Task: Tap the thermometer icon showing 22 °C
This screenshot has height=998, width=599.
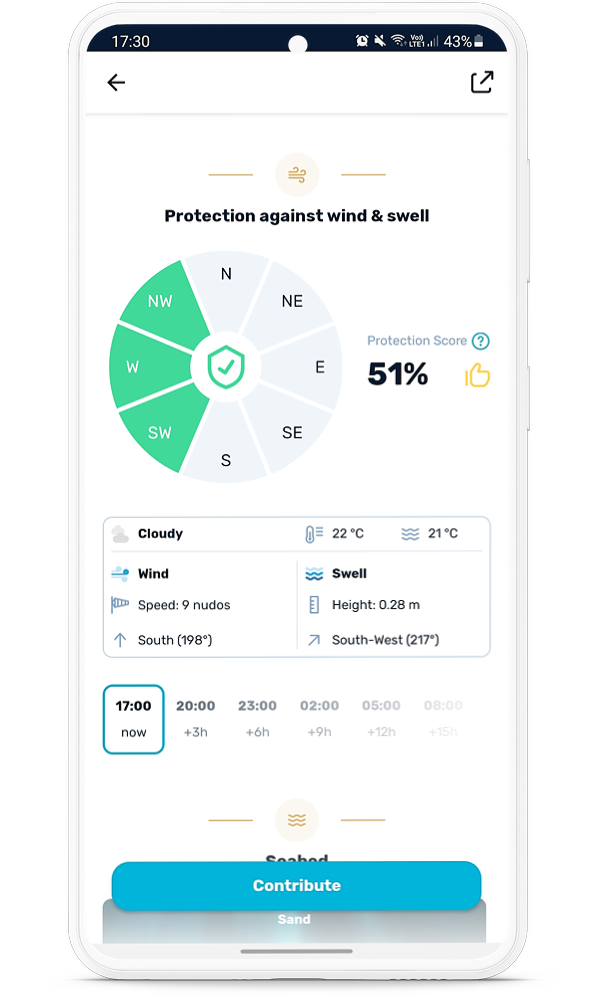Action: (313, 533)
